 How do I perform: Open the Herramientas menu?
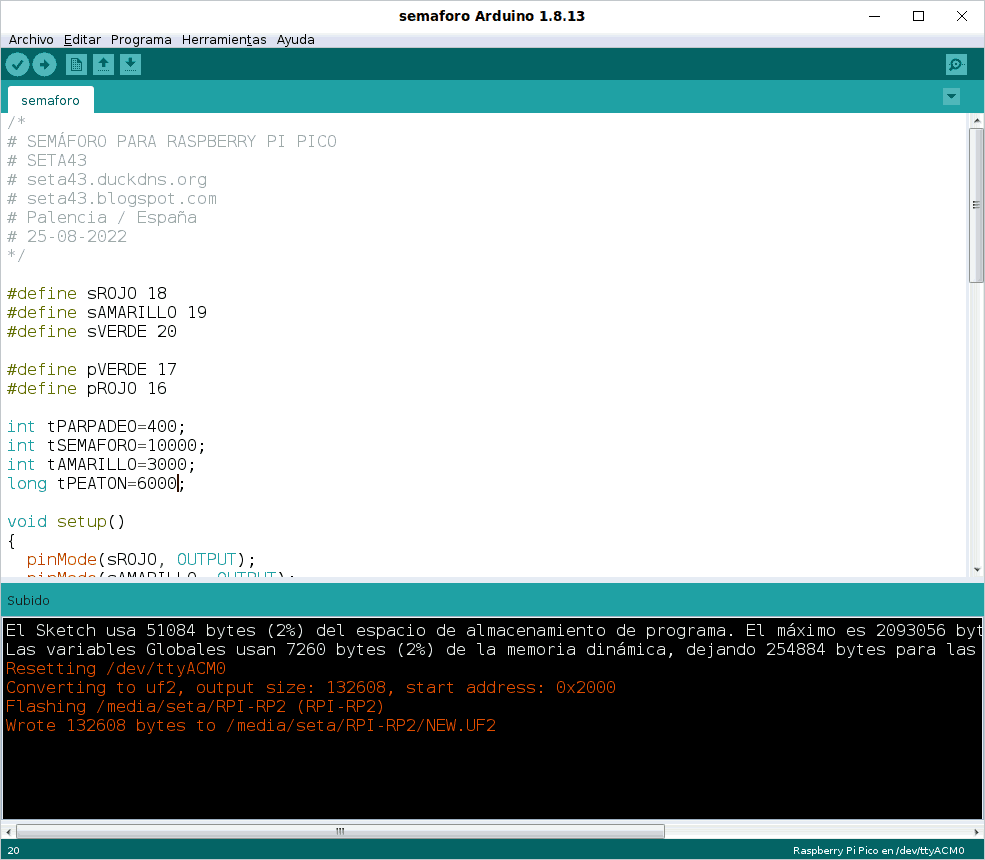coord(224,40)
